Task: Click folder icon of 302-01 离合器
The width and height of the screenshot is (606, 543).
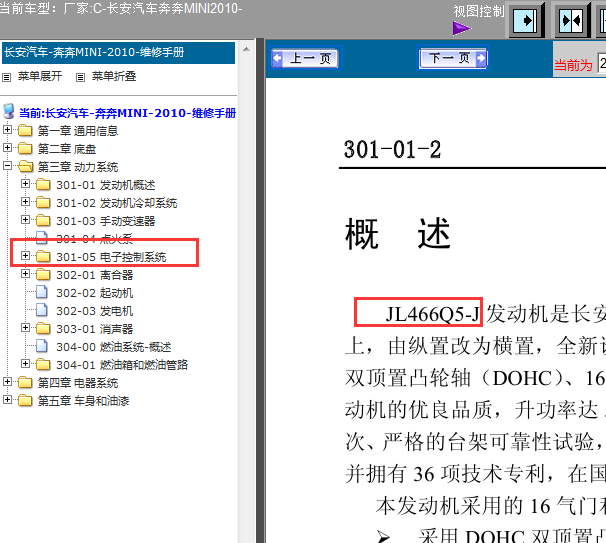Action: (x=43, y=275)
